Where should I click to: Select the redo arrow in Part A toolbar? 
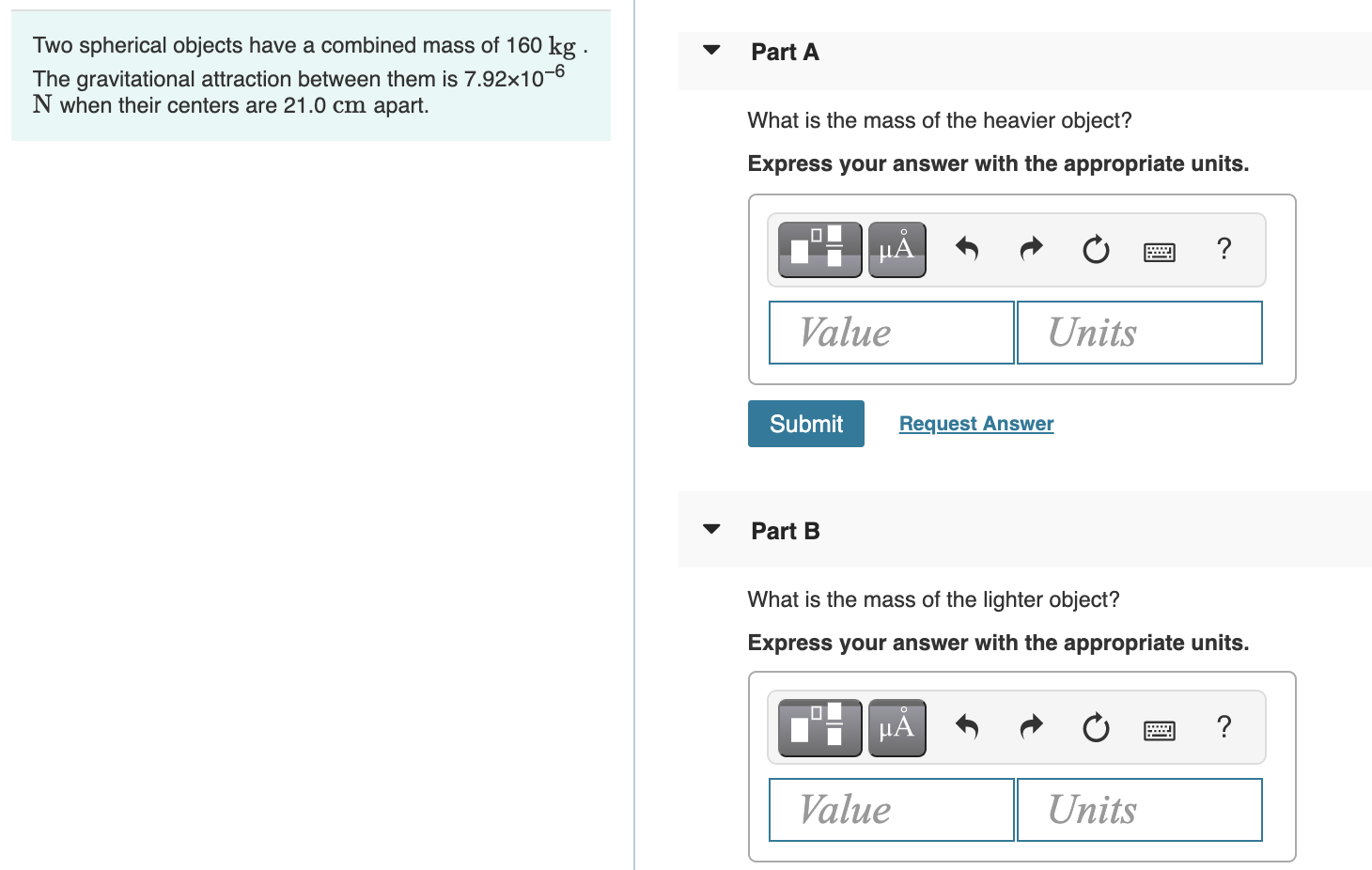(1030, 249)
